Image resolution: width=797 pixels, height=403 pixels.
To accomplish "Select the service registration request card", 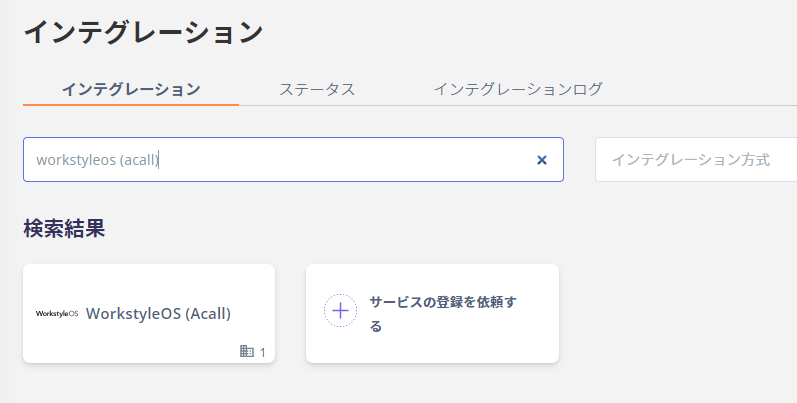I will point(433,314).
